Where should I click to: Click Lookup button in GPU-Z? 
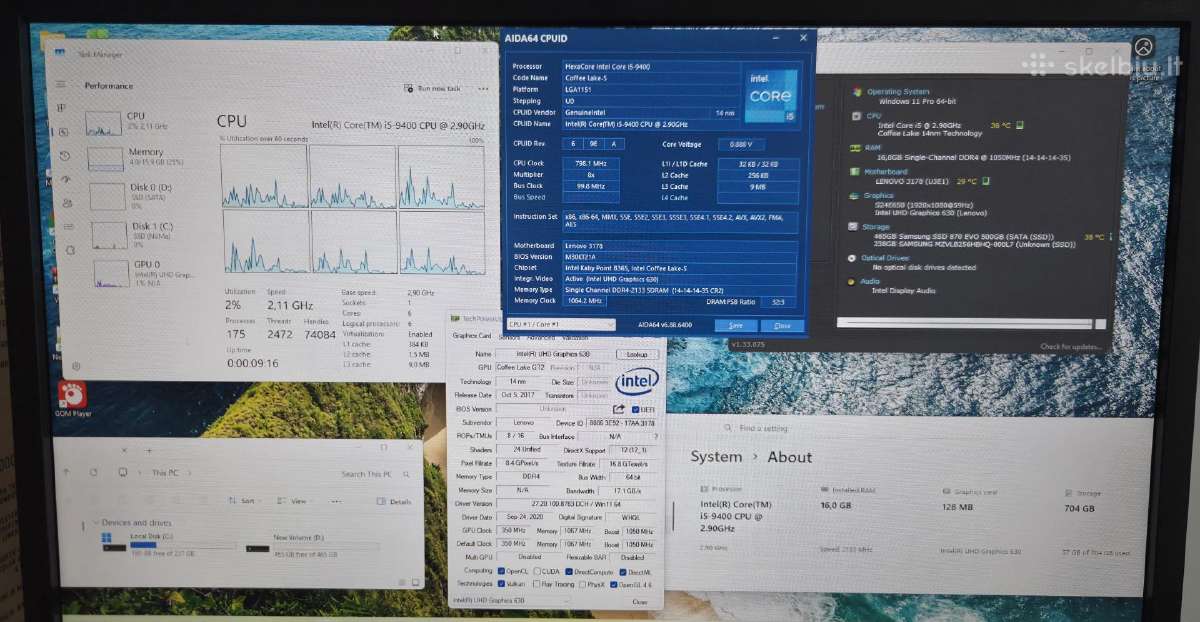click(x=635, y=354)
